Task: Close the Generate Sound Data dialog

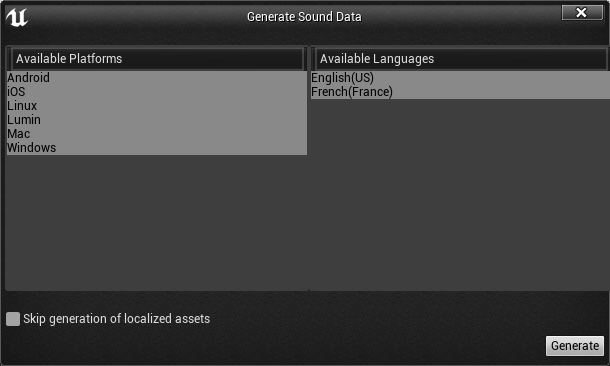Action: coord(582,13)
